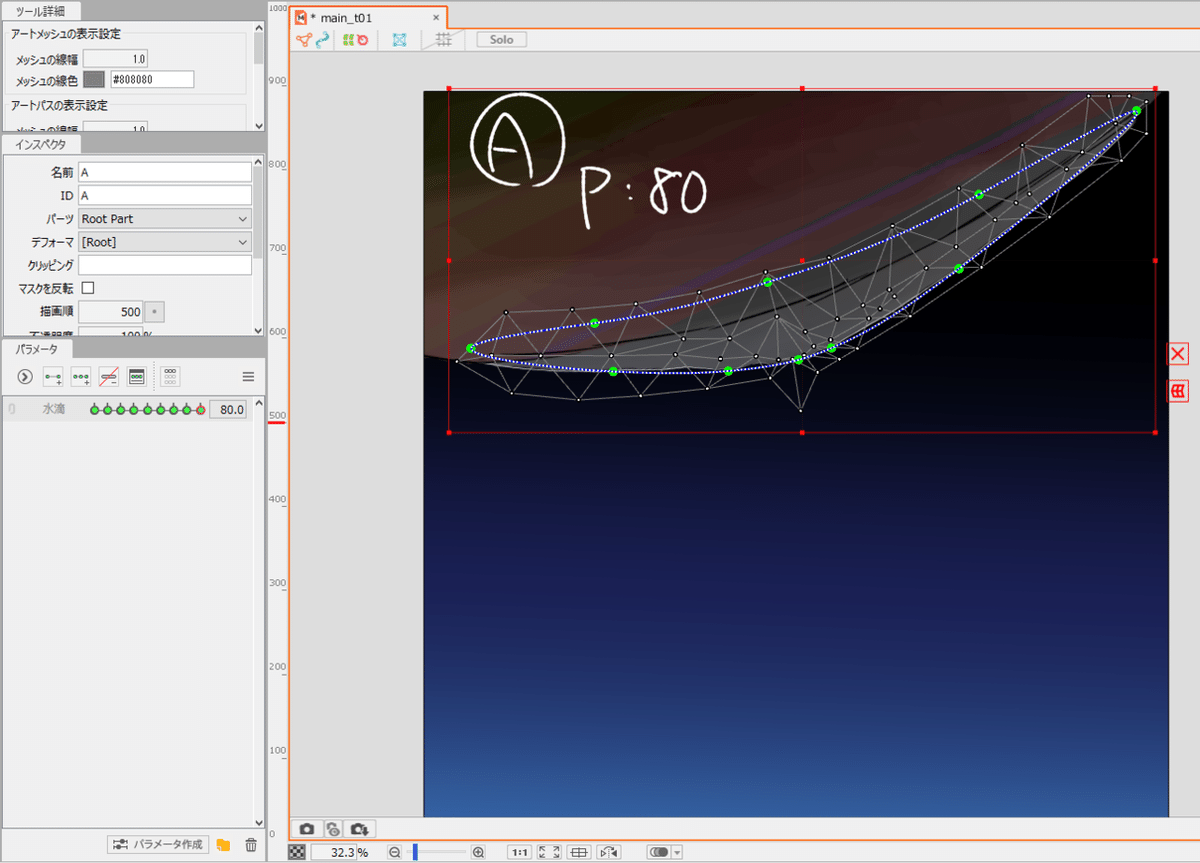Toggle the Solo button
This screenshot has height=863, width=1200.
[x=501, y=40]
